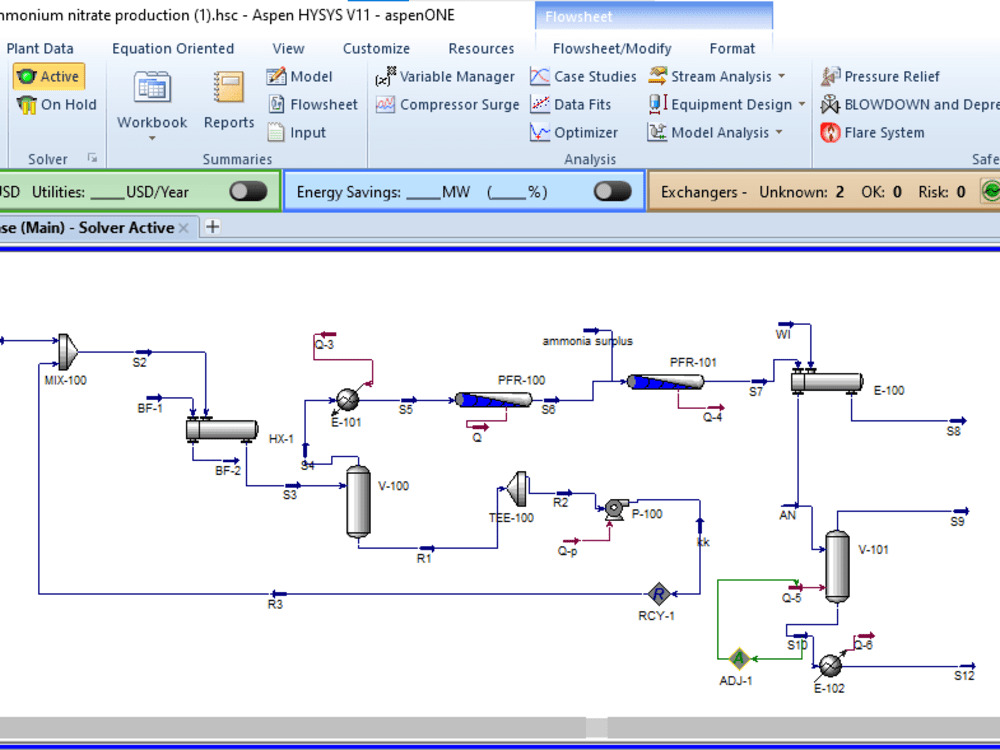
Task: Open BLOWDOWN and Depressuring tool
Action: [909, 105]
